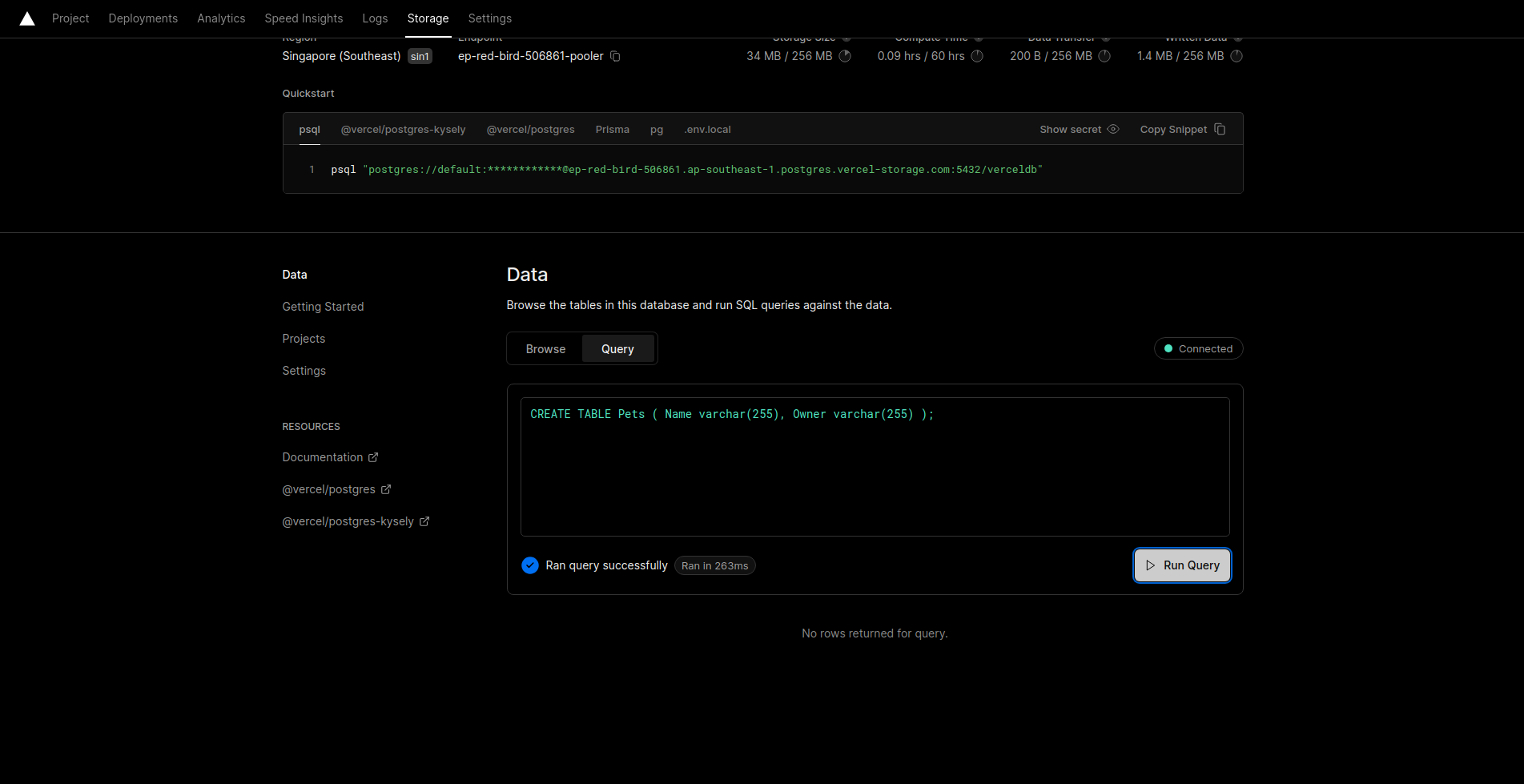Click the storage size usage pie icon
1524x784 pixels.
845,56
